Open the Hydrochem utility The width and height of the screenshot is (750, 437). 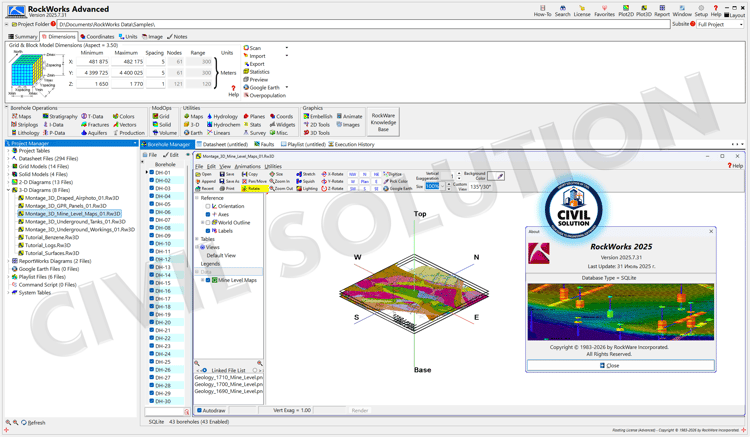point(223,124)
